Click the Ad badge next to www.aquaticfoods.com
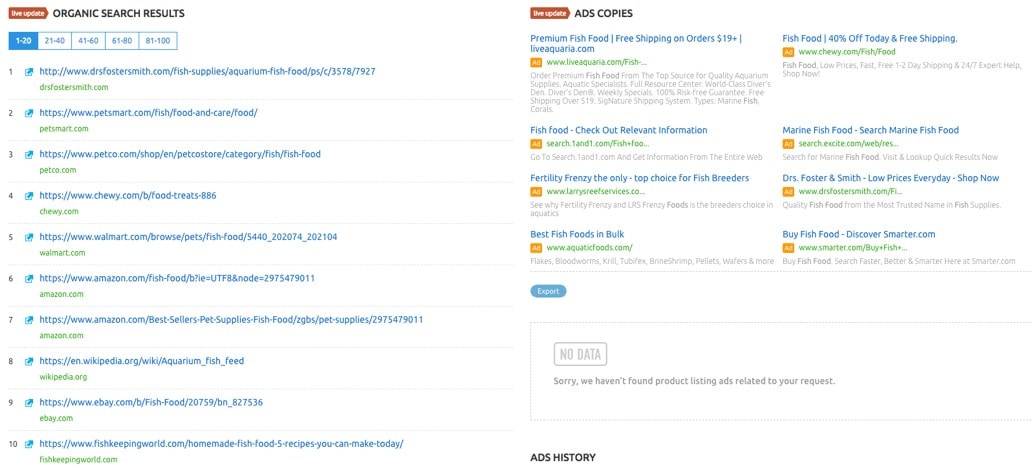 (536, 247)
